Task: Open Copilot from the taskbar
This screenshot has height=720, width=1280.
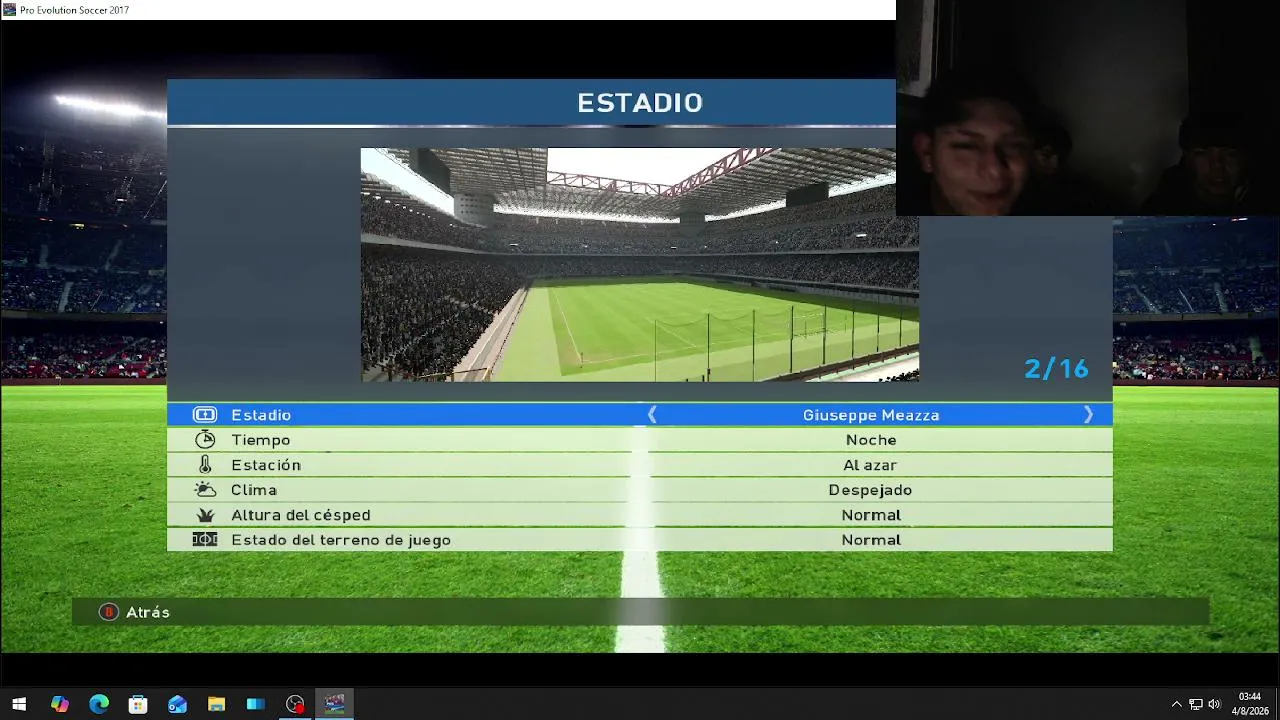Action: (60, 704)
